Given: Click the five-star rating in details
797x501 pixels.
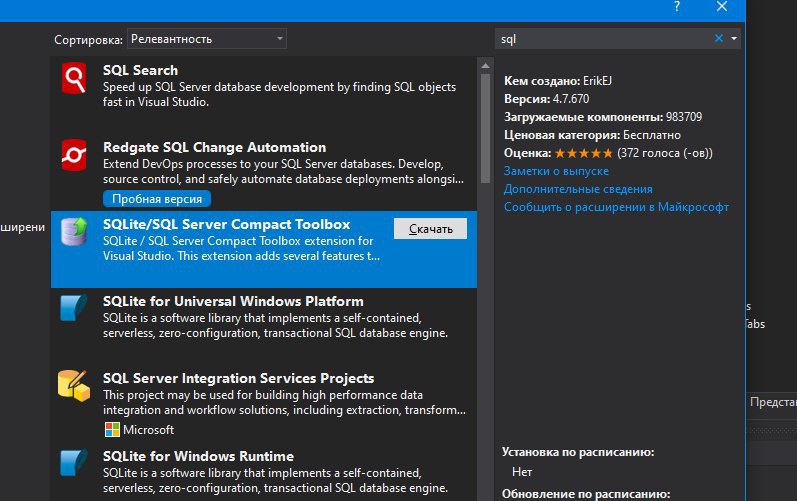Looking at the screenshot, I should click(584, 153).
